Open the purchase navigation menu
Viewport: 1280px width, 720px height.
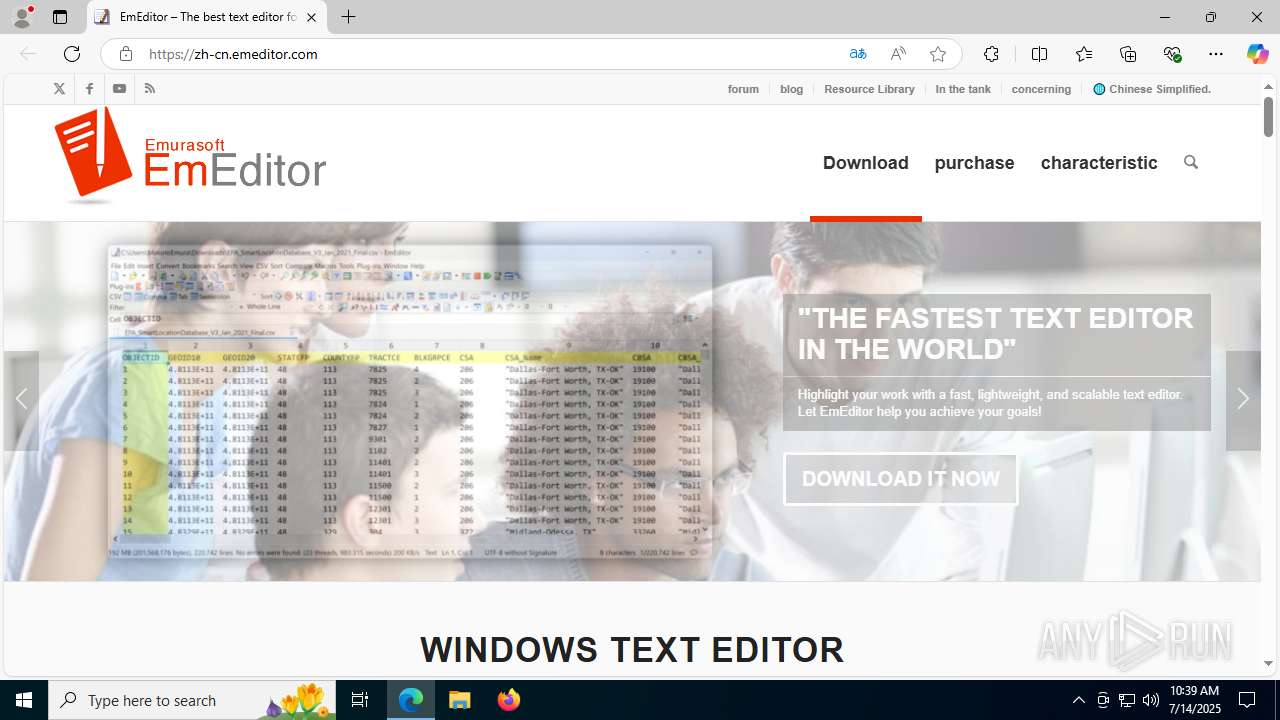point(974,162)
